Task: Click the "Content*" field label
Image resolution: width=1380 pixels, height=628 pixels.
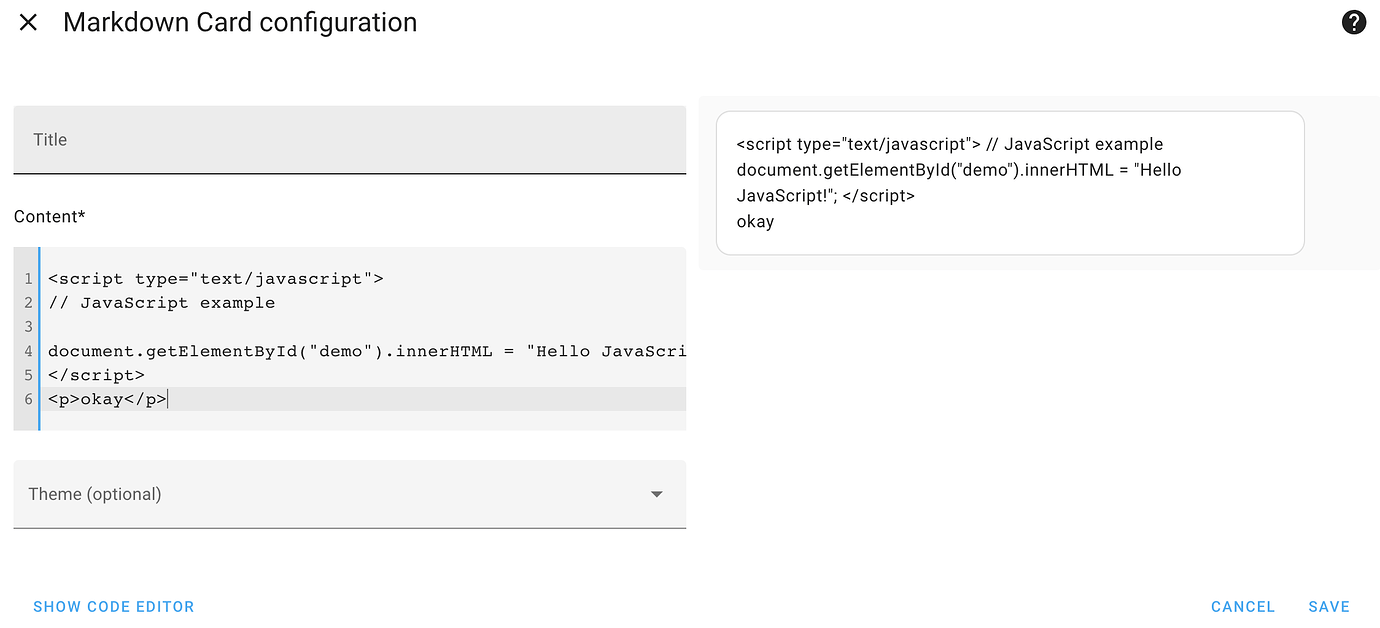Action: (49, 217)
